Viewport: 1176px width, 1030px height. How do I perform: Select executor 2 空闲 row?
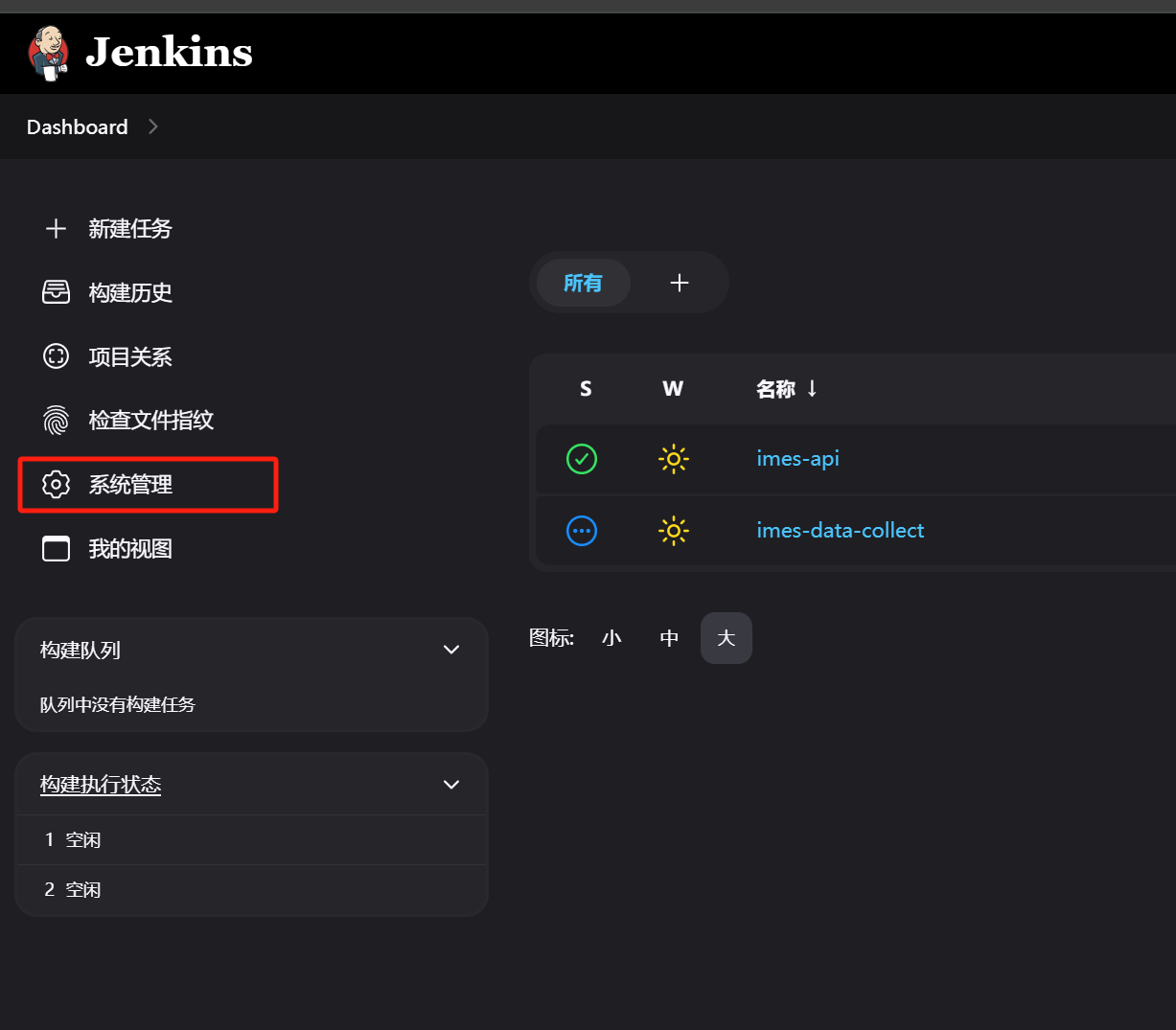coord(252,890)
